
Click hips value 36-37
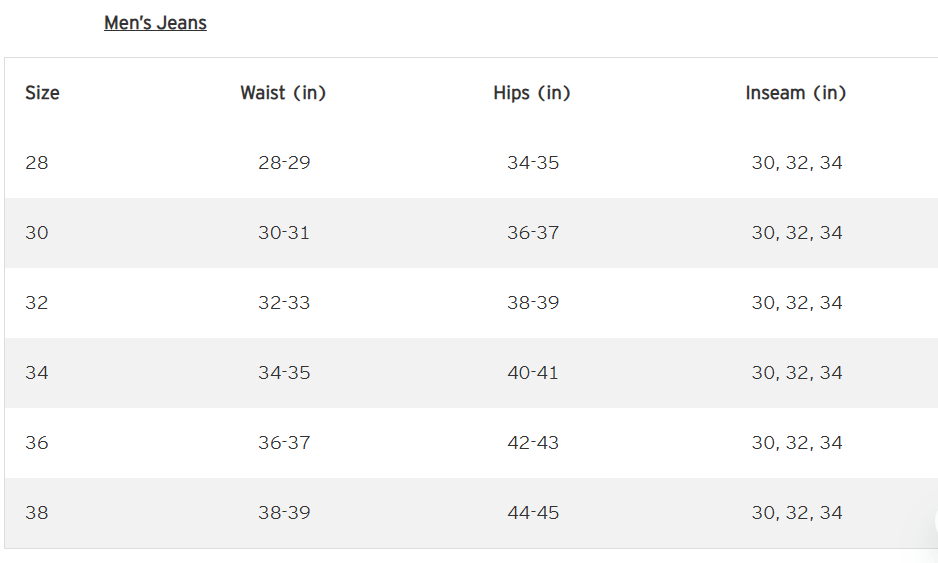point(533,233)
